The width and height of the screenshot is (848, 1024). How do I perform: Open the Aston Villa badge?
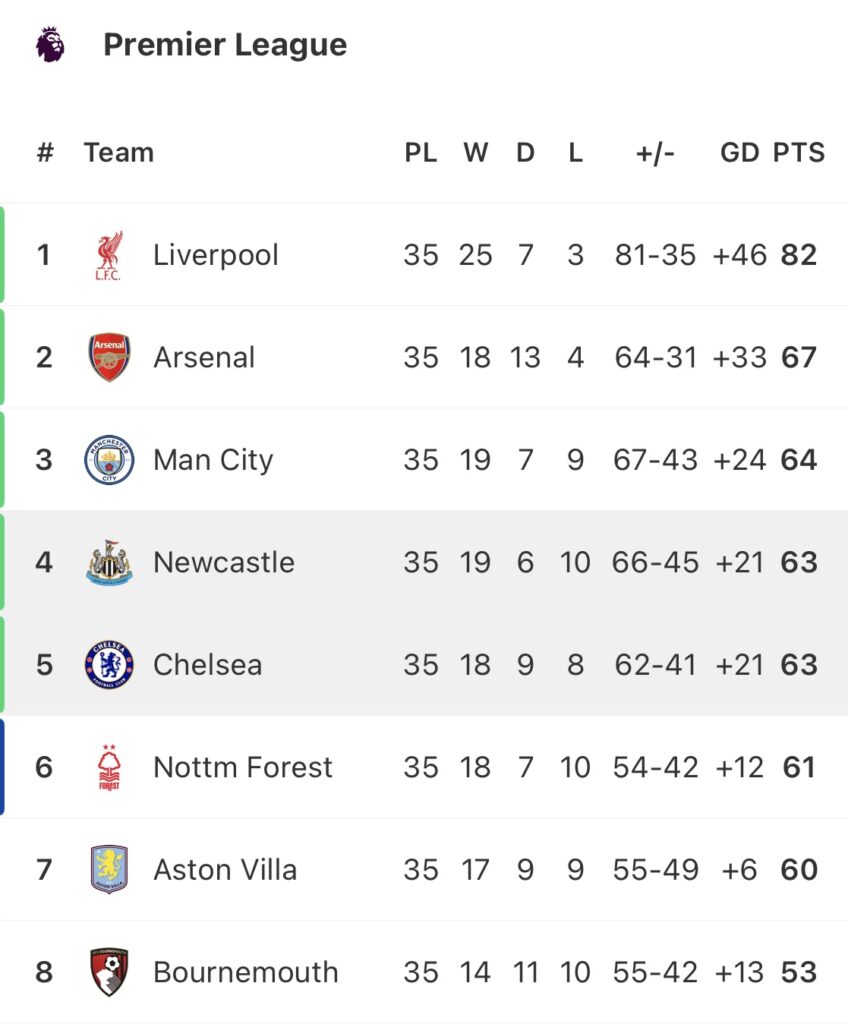pyautogui.click(x=109, y=869)
